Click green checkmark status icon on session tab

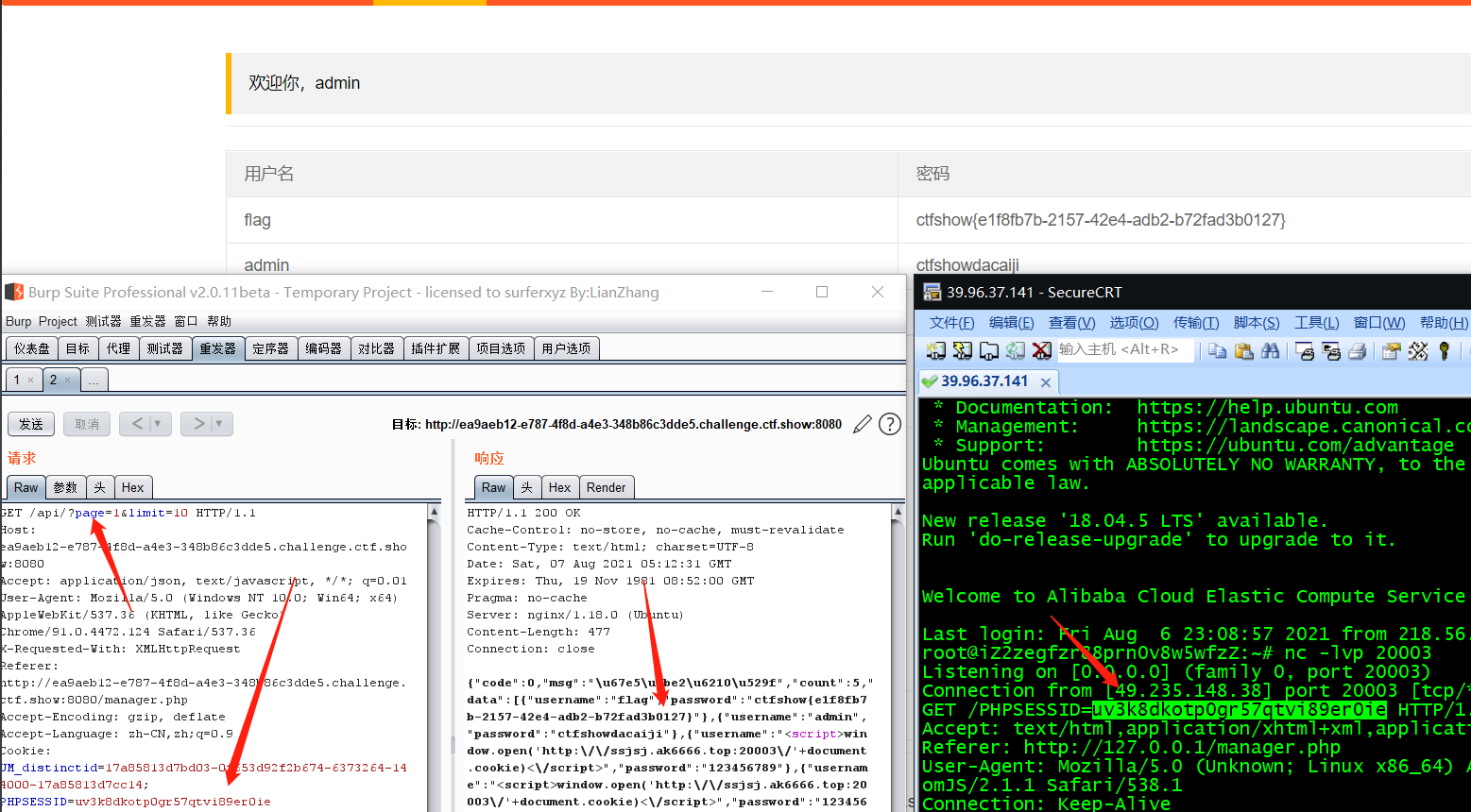(931, 381)
